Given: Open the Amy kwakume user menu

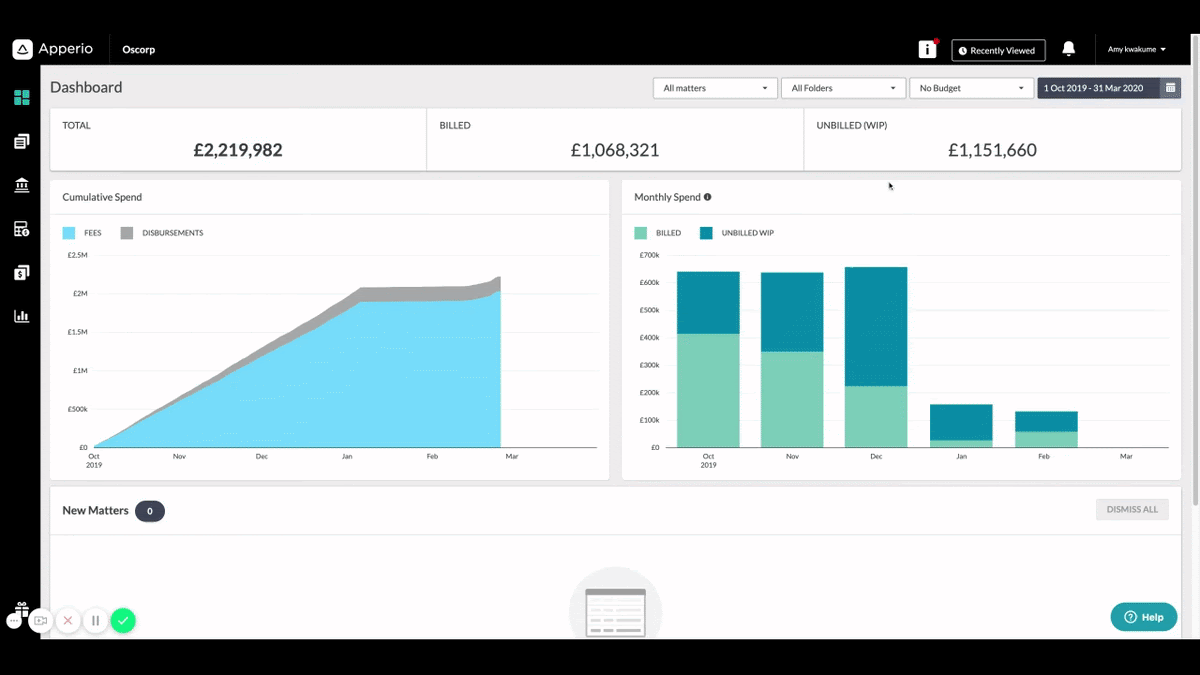Looking at the screenshot, I should 1137,49.
